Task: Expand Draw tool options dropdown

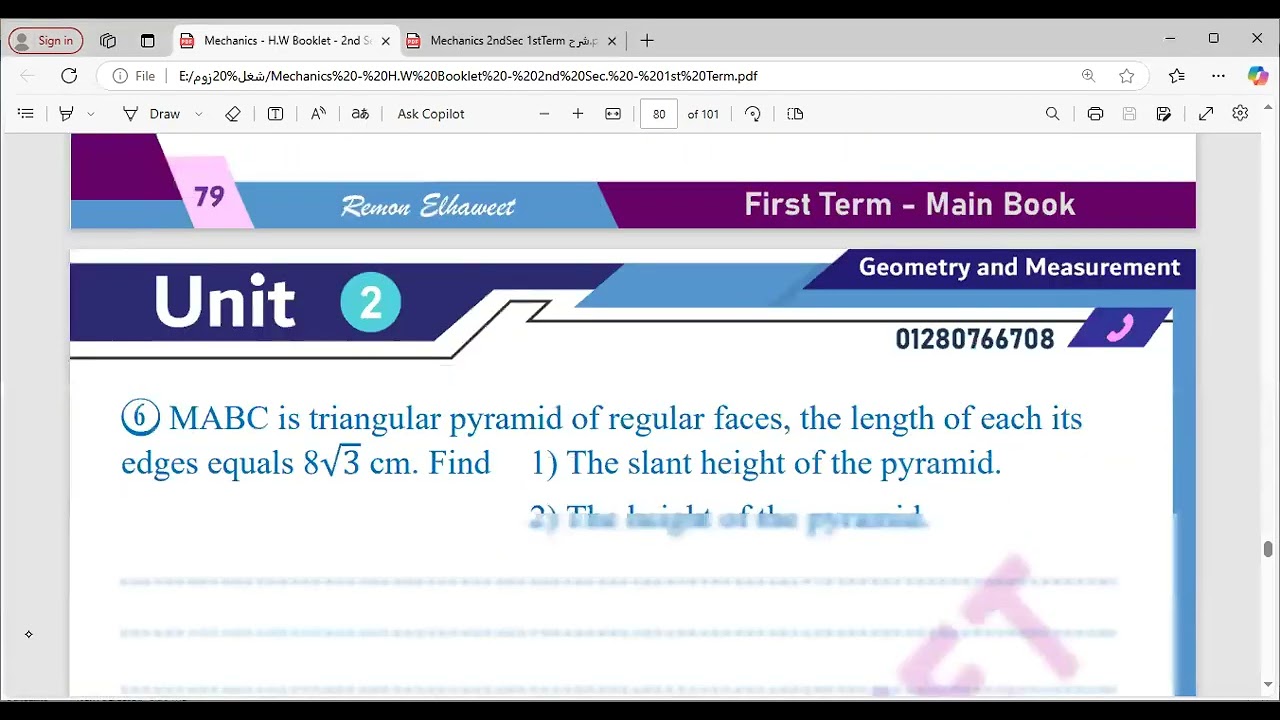Action: pos(198,114)
